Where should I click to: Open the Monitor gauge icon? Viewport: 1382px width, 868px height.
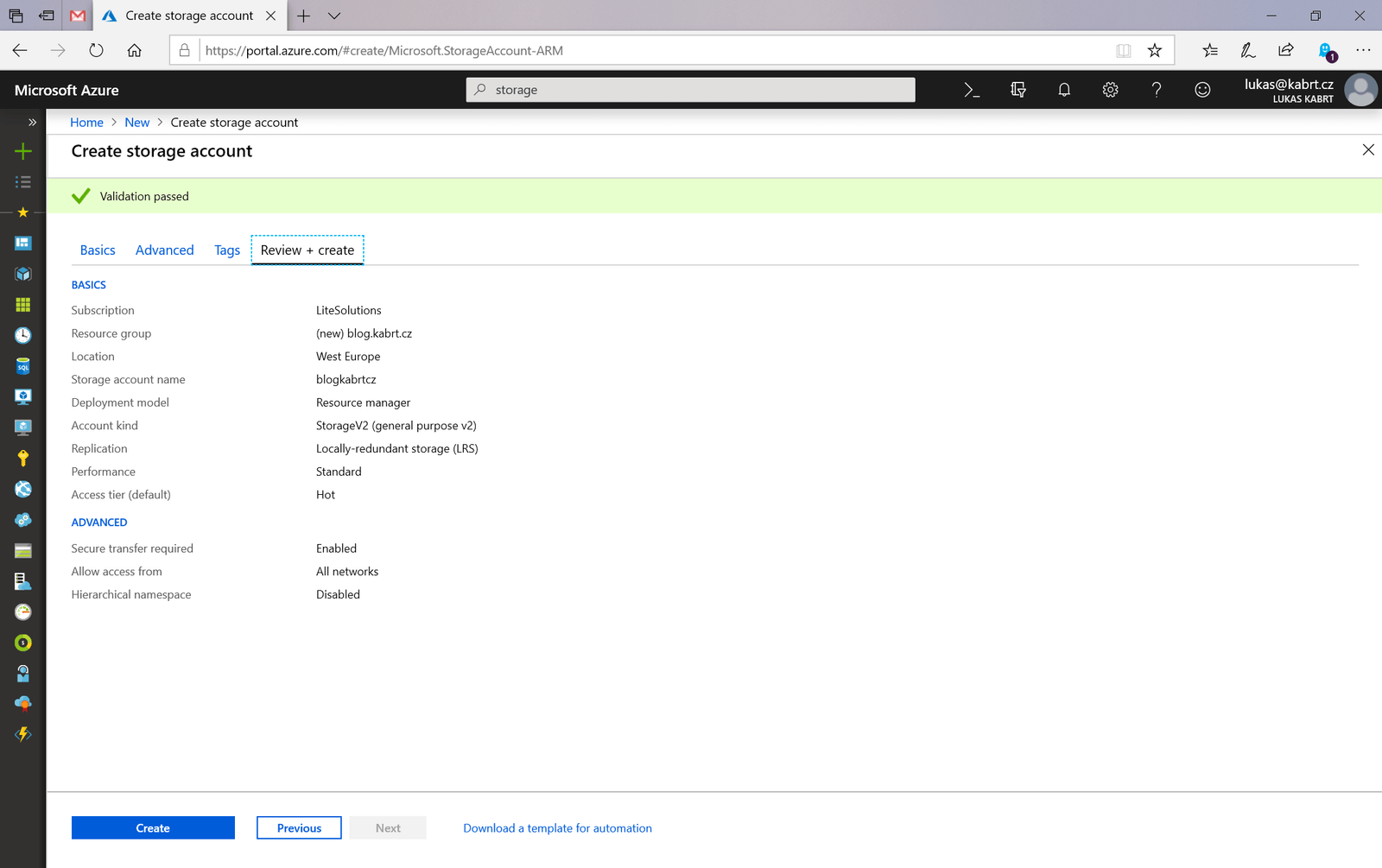(x=23, y=611)
